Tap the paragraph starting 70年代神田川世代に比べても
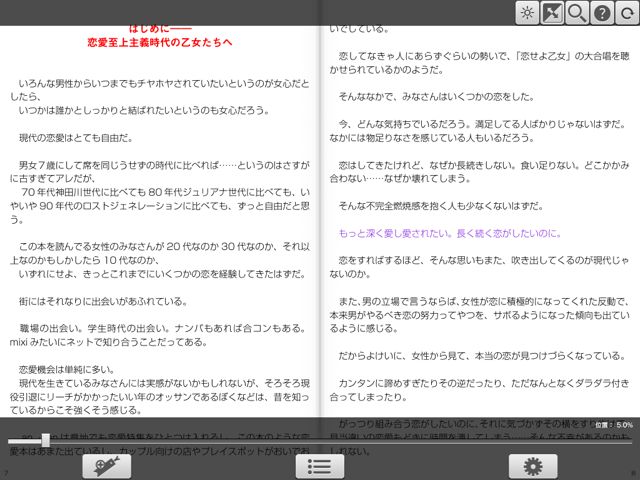This screenshot has height=480, width=640. pyautogui.click(x=160, y=206)
